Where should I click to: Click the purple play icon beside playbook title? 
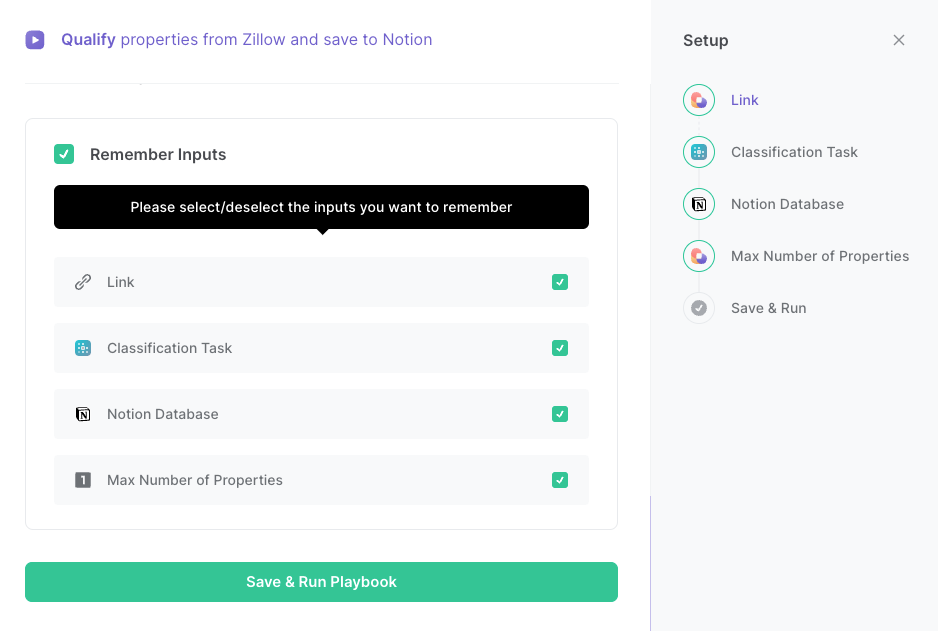coord(35,40)
